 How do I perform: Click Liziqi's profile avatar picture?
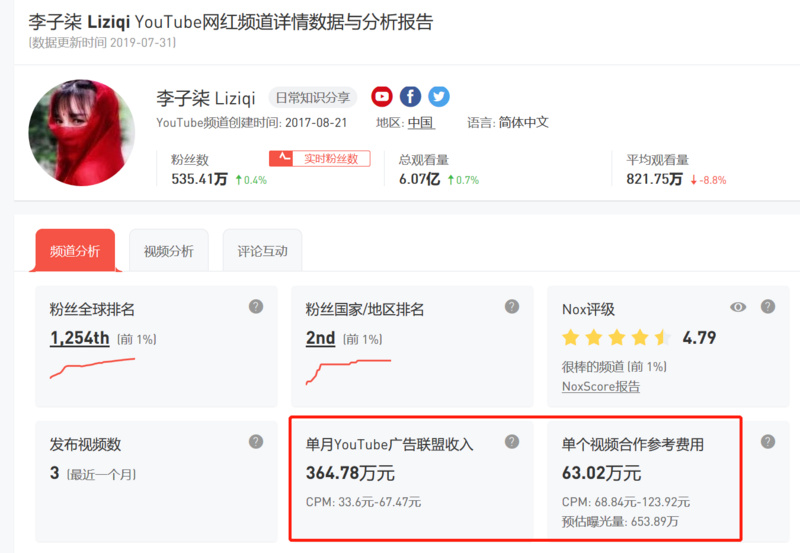pos(82,132)
